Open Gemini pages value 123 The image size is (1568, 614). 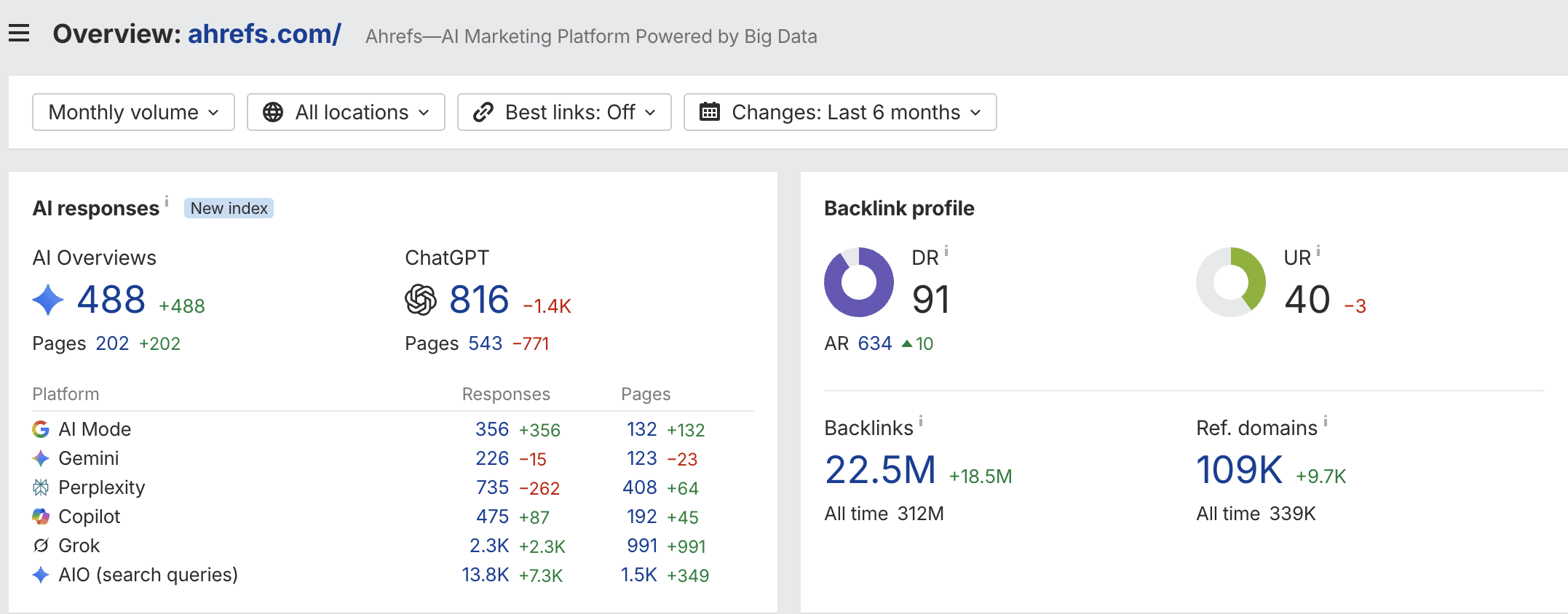point(642,458)
